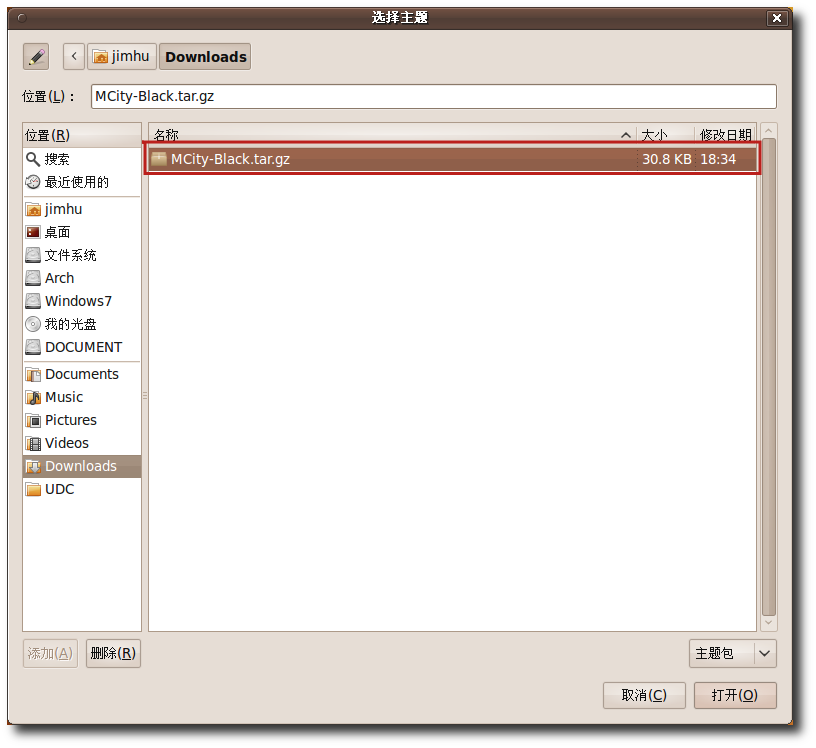Close the 选择主题 dialog window
The height and width of the screenshot is (748, 816).
coord(776,18)
